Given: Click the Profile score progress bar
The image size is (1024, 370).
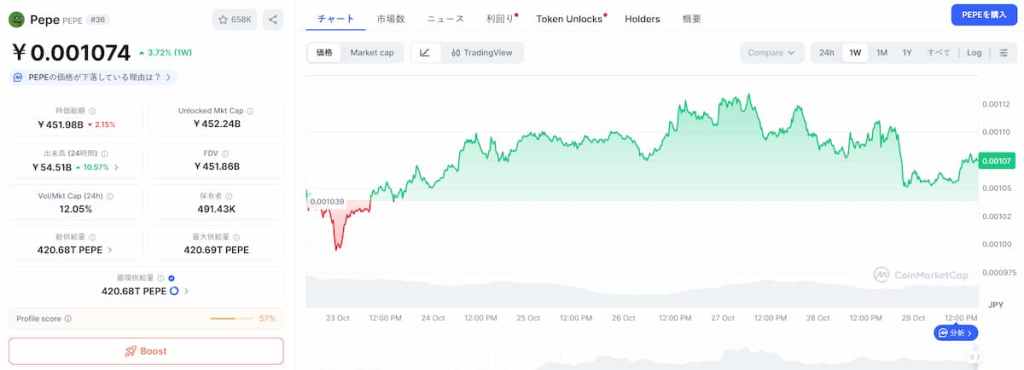Looking at the screenshot, I should [232, 318].
